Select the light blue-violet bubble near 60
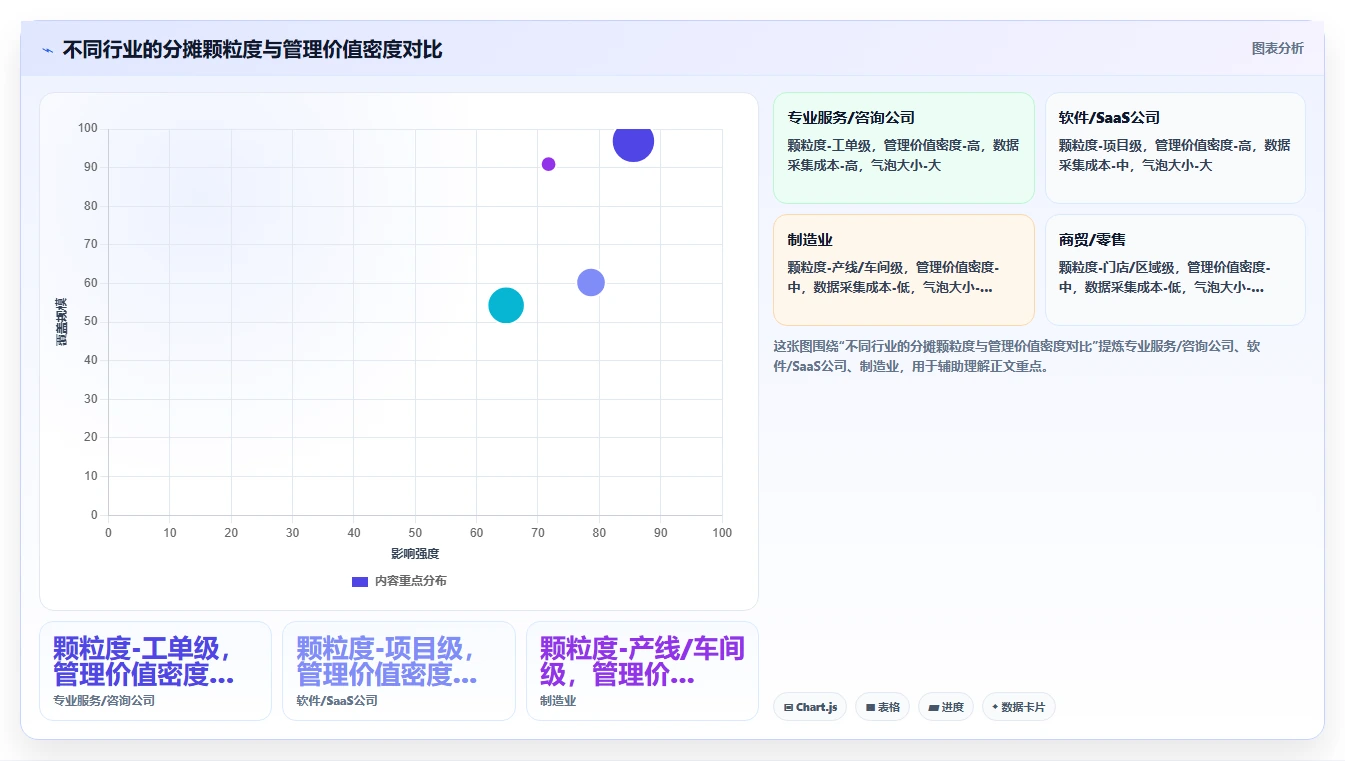The height and width of the screenshot is (761, 1345). coord(591,282)
